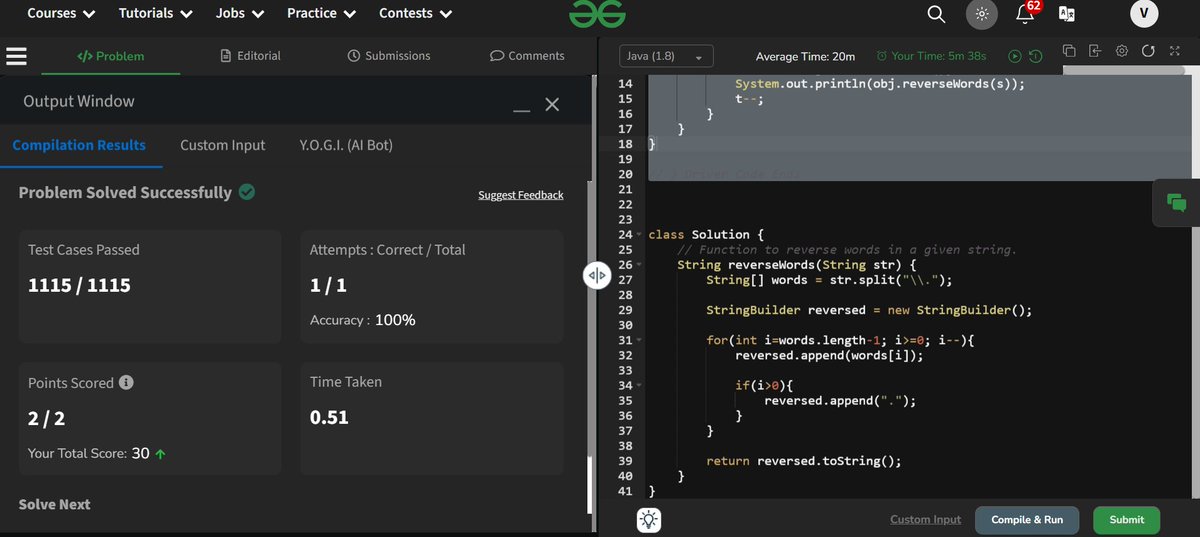The width and height of the screenshot is (1200, 537).
Task: Click 'Your Total Score: 30' text
Action: [96, 453]
